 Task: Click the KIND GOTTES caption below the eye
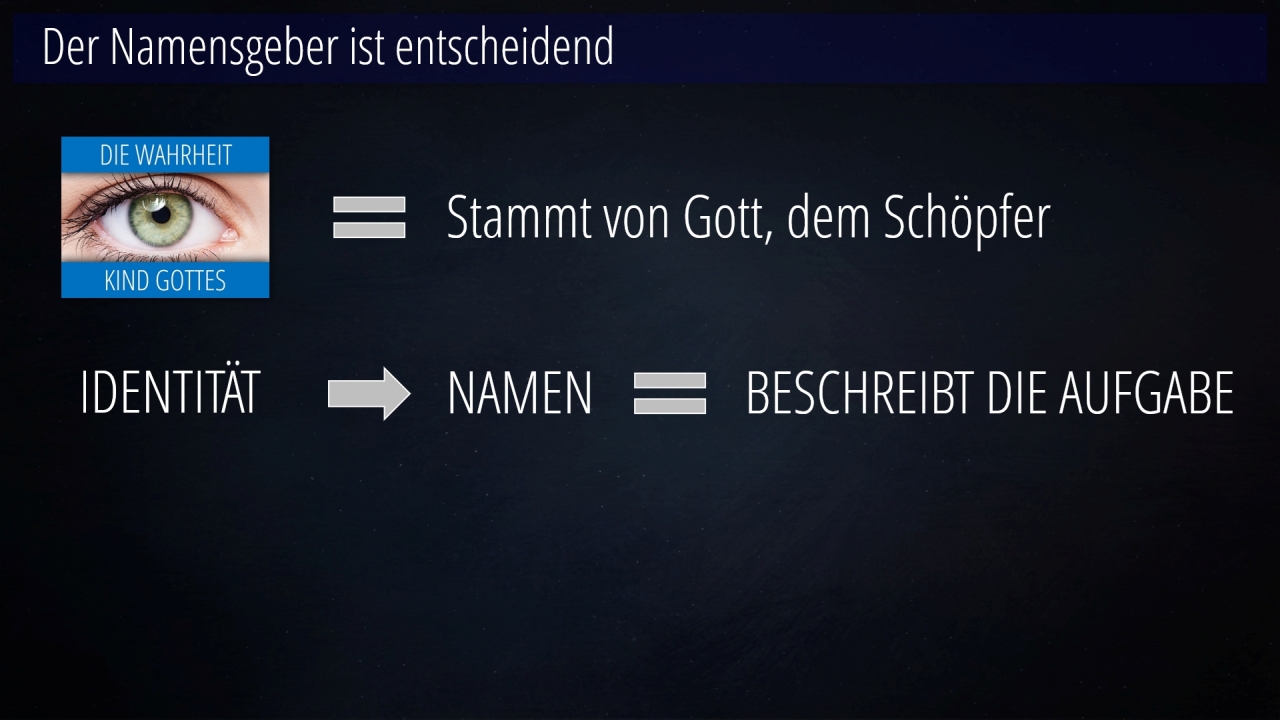coord(165,281)
